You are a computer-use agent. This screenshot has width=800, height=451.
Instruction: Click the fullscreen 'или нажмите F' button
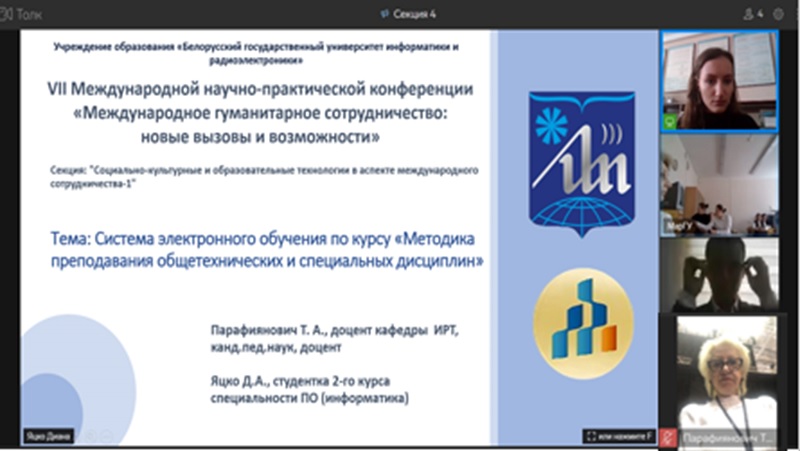tap(619, 436)
